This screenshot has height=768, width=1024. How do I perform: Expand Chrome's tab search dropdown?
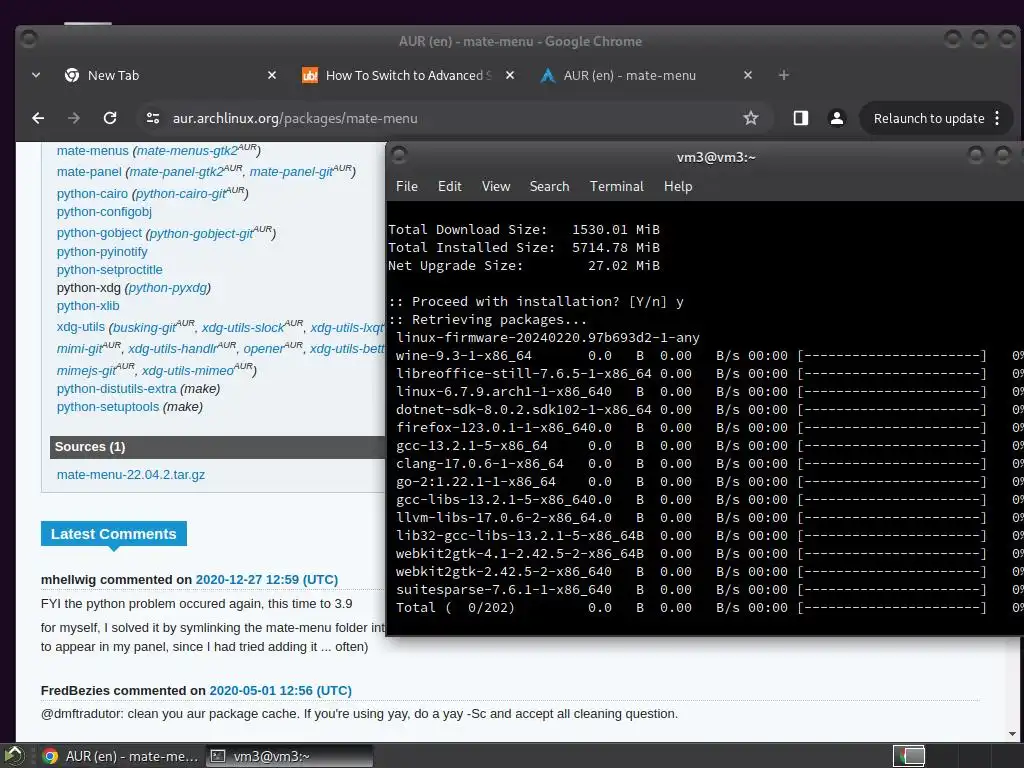[36, 75]
